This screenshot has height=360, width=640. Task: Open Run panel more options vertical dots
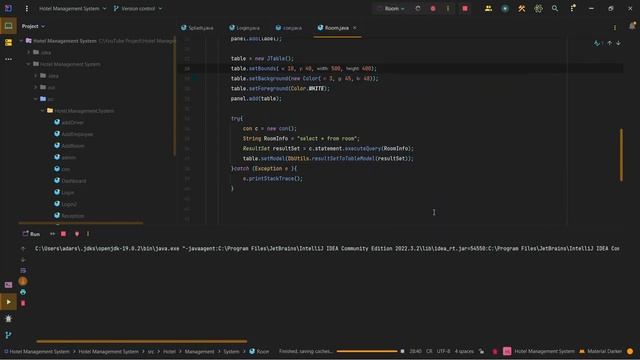click(x=88, y=234)
